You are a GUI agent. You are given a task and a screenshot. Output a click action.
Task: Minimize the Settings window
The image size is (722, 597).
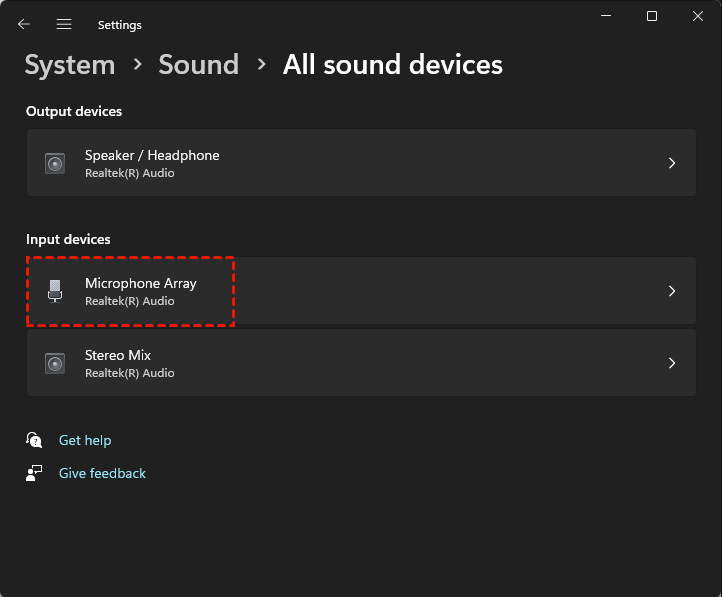coord(605,16)
